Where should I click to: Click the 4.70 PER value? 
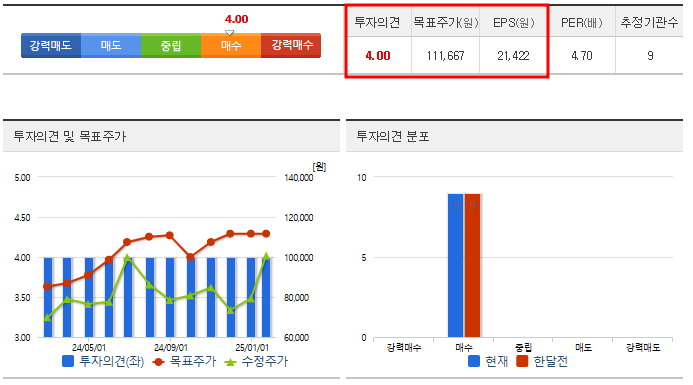pos(582,56)
